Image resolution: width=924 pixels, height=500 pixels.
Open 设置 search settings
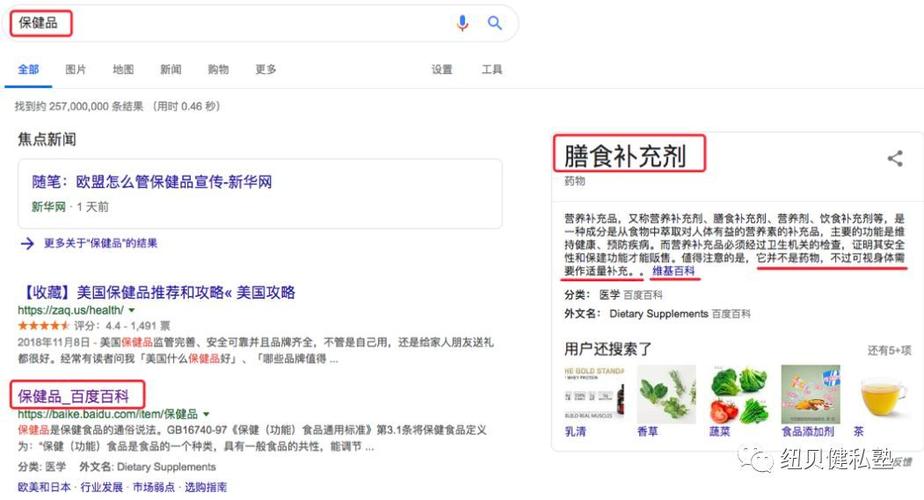tap(441, 70)
